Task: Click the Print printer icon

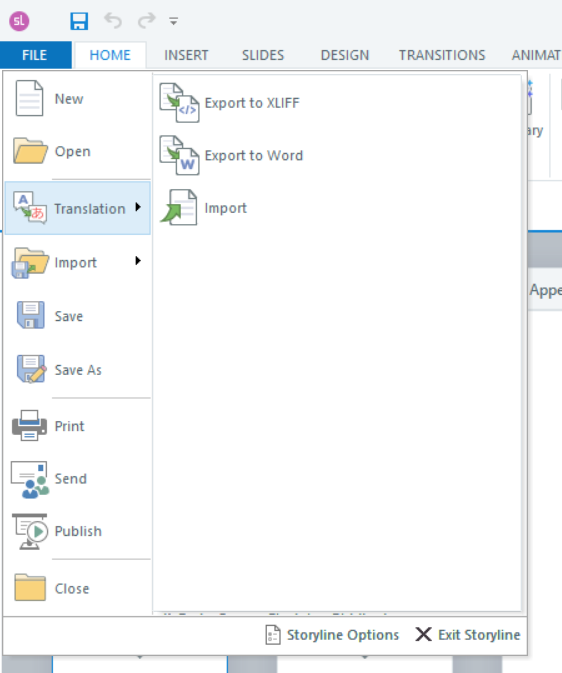Action: point(29,425)
